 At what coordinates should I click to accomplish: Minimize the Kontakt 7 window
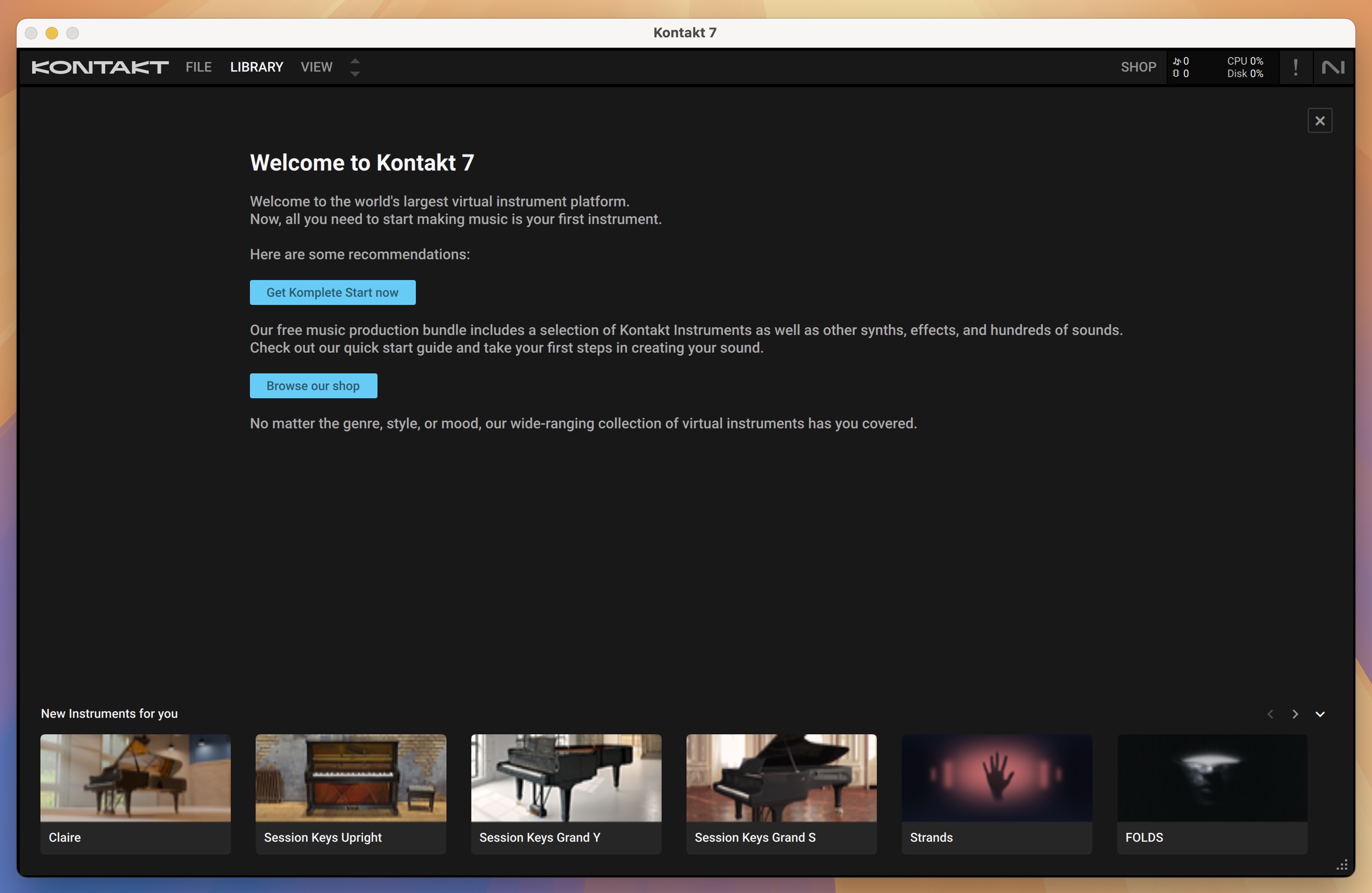(52, 33)
